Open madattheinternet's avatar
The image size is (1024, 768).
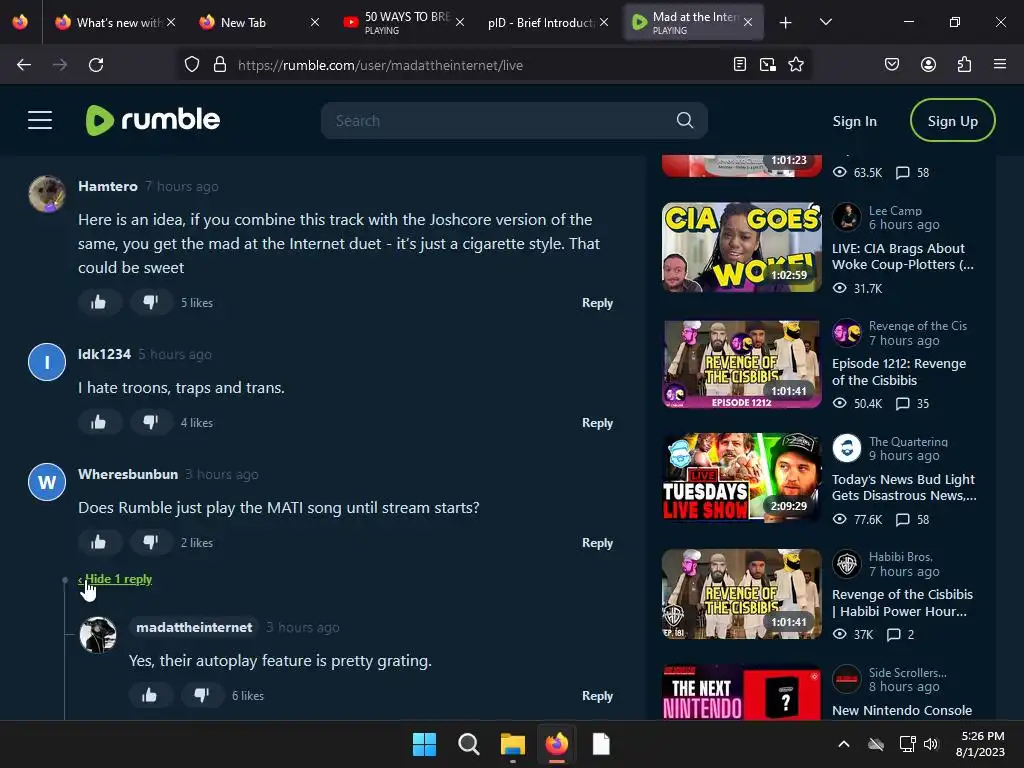pyautogui.click(x=98, y=635)
